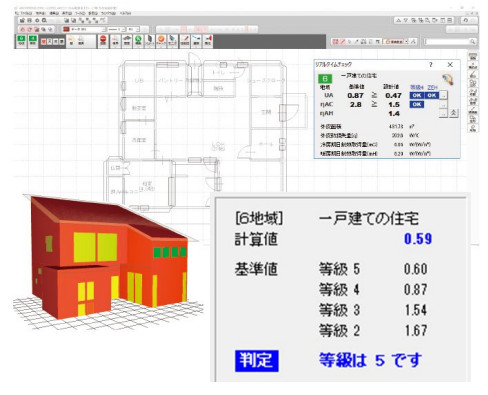
Task: Click the [6地域] label in the enlarged panel
Action: (x=259, y=219)
